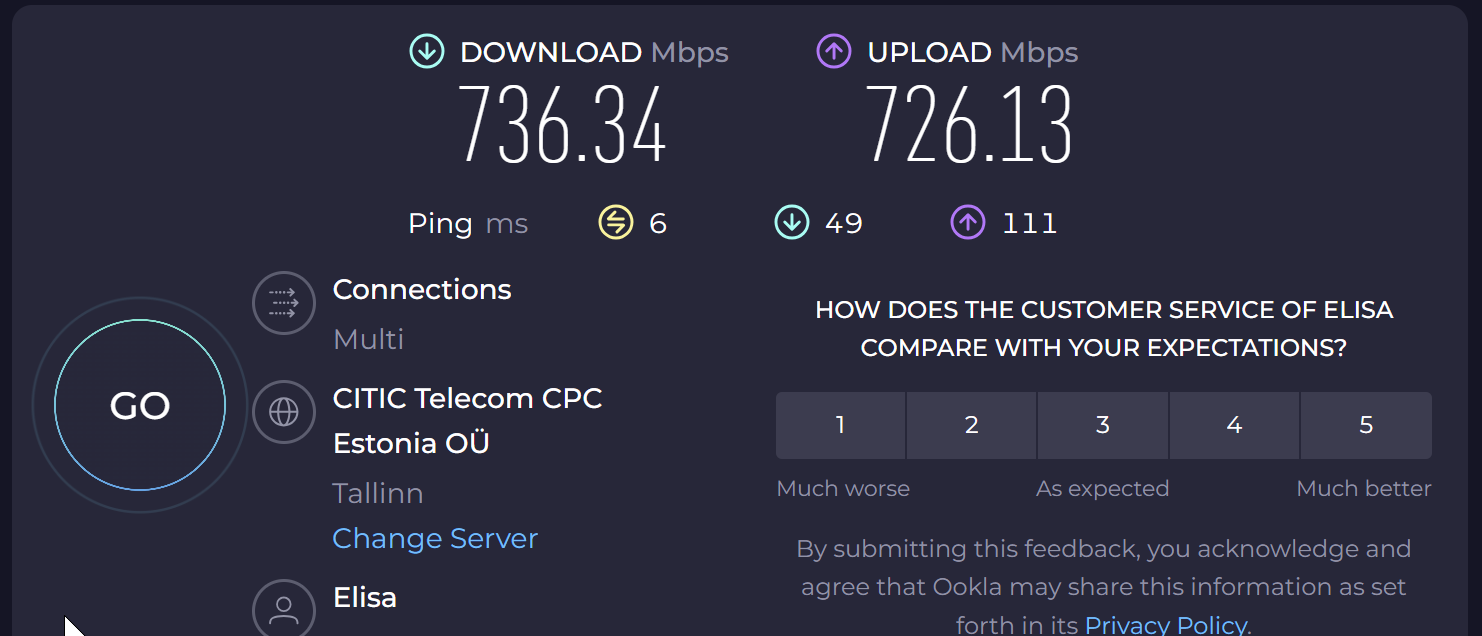
Task: Rate customer service 1, much worse
Action: pyautogui.click(x=840, y=425)
